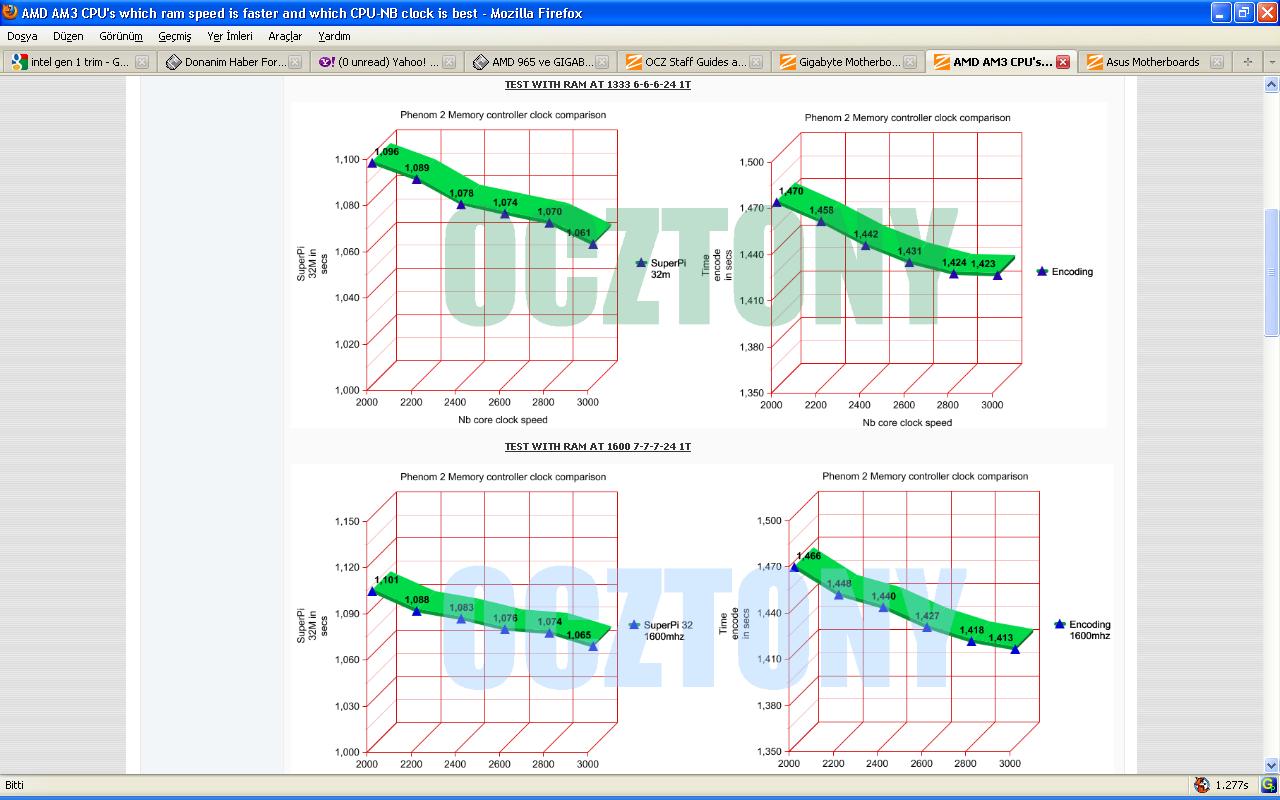
Task: Click the 1,061 data point on the SuperPi 1333 chart
Action: coord(593,244)
